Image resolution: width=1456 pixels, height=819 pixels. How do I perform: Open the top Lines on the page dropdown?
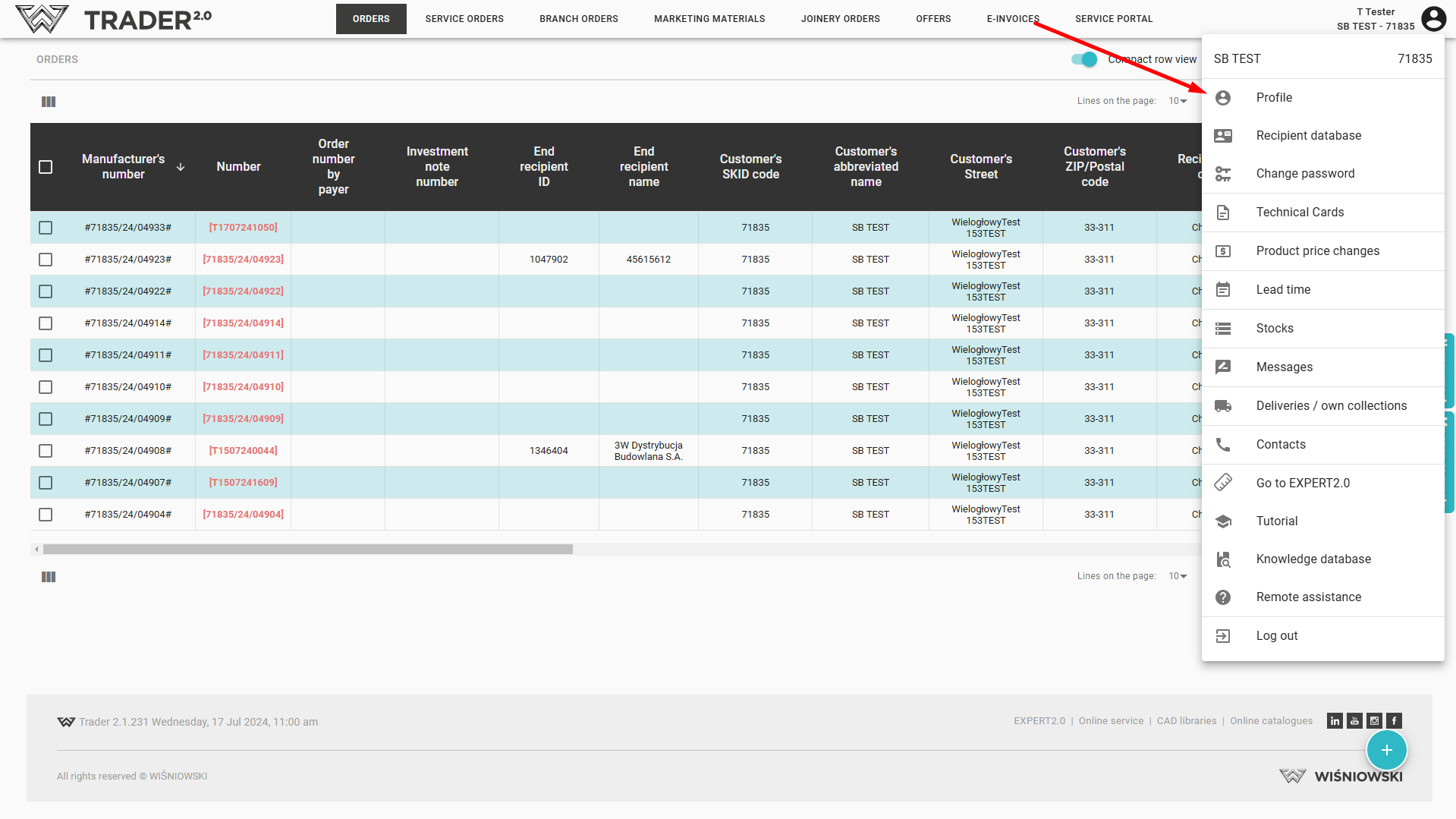click(x=1178, y=101)
